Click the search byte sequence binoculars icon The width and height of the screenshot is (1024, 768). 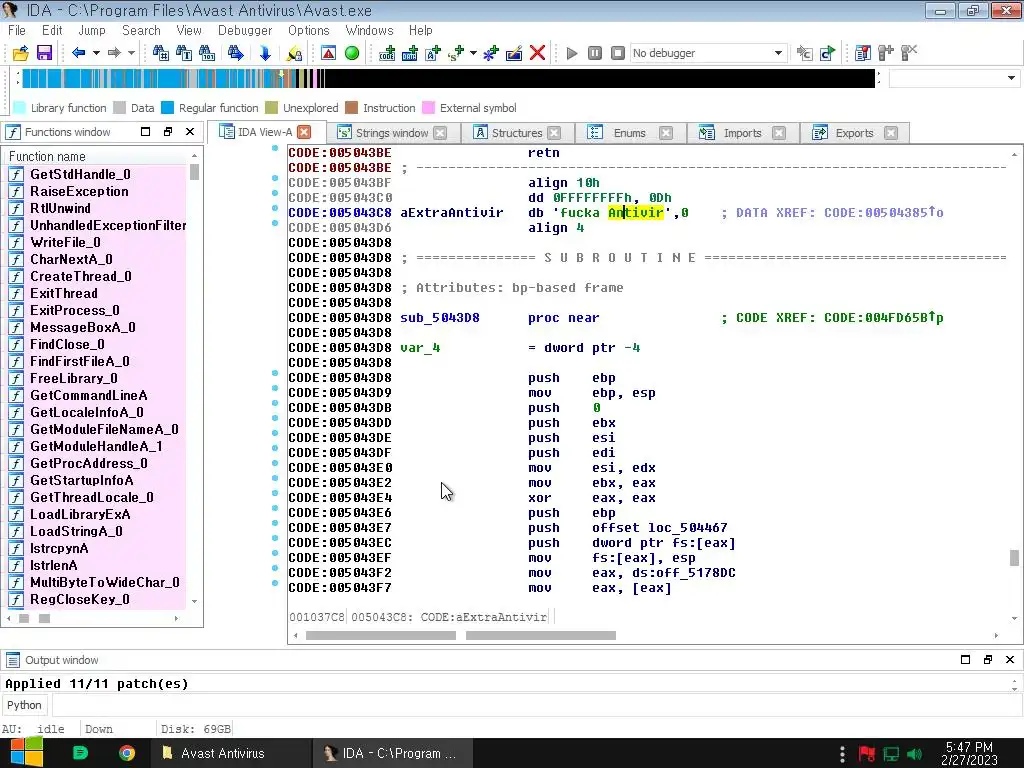206,53
